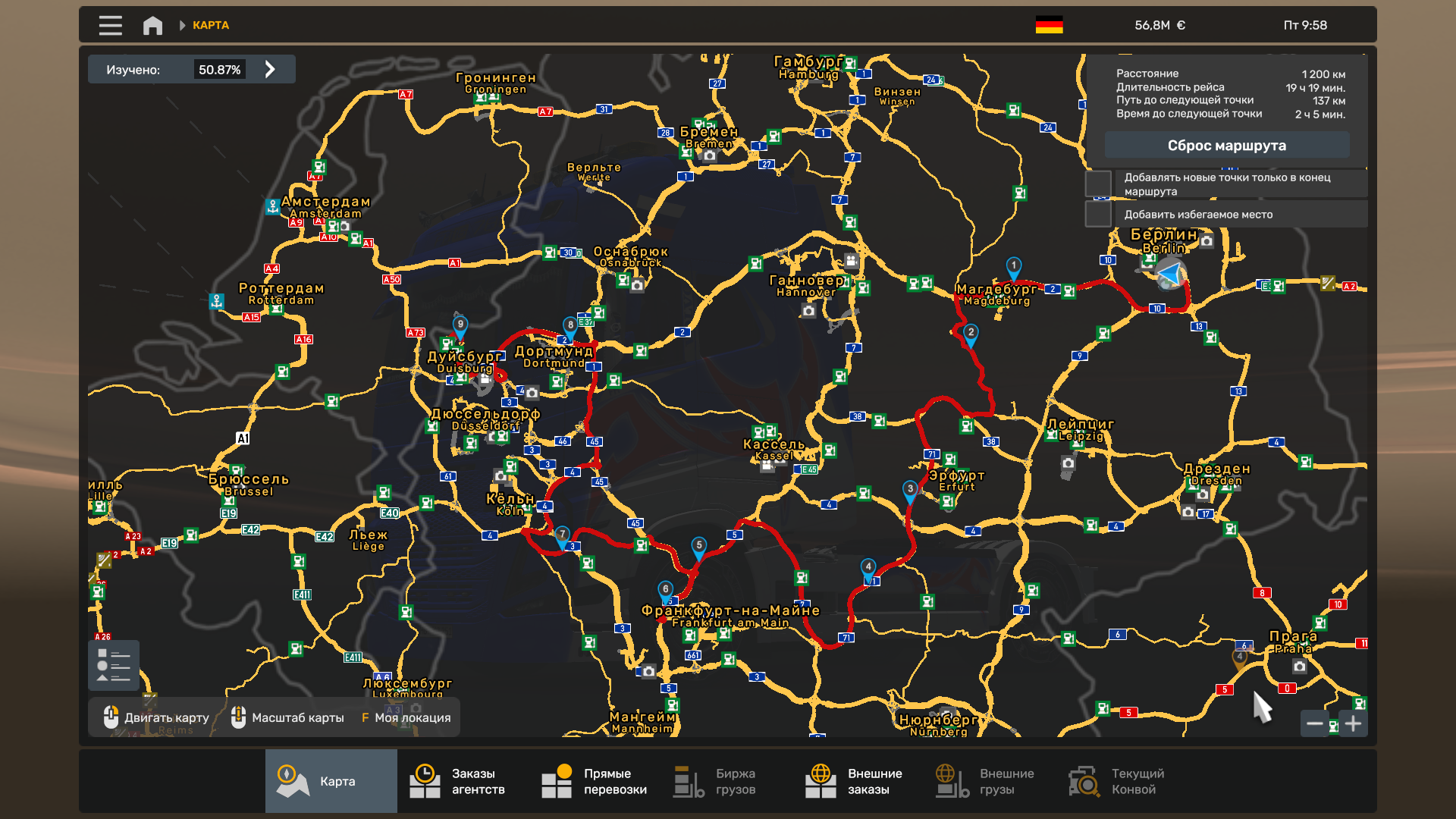This screenshot has width=1456, height=819.
Task: Click the German flag icon
Action: (x=1049, y=25)
